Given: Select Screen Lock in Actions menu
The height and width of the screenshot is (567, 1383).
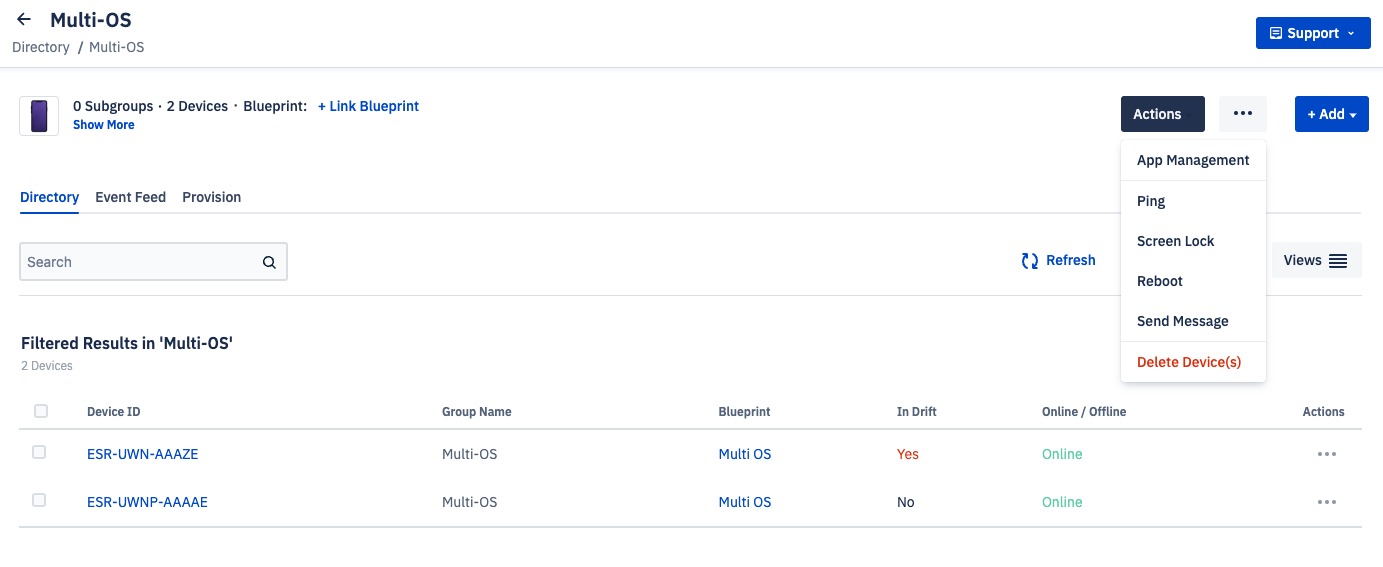Looking at the screenshot, I should tap(1193, 241).
